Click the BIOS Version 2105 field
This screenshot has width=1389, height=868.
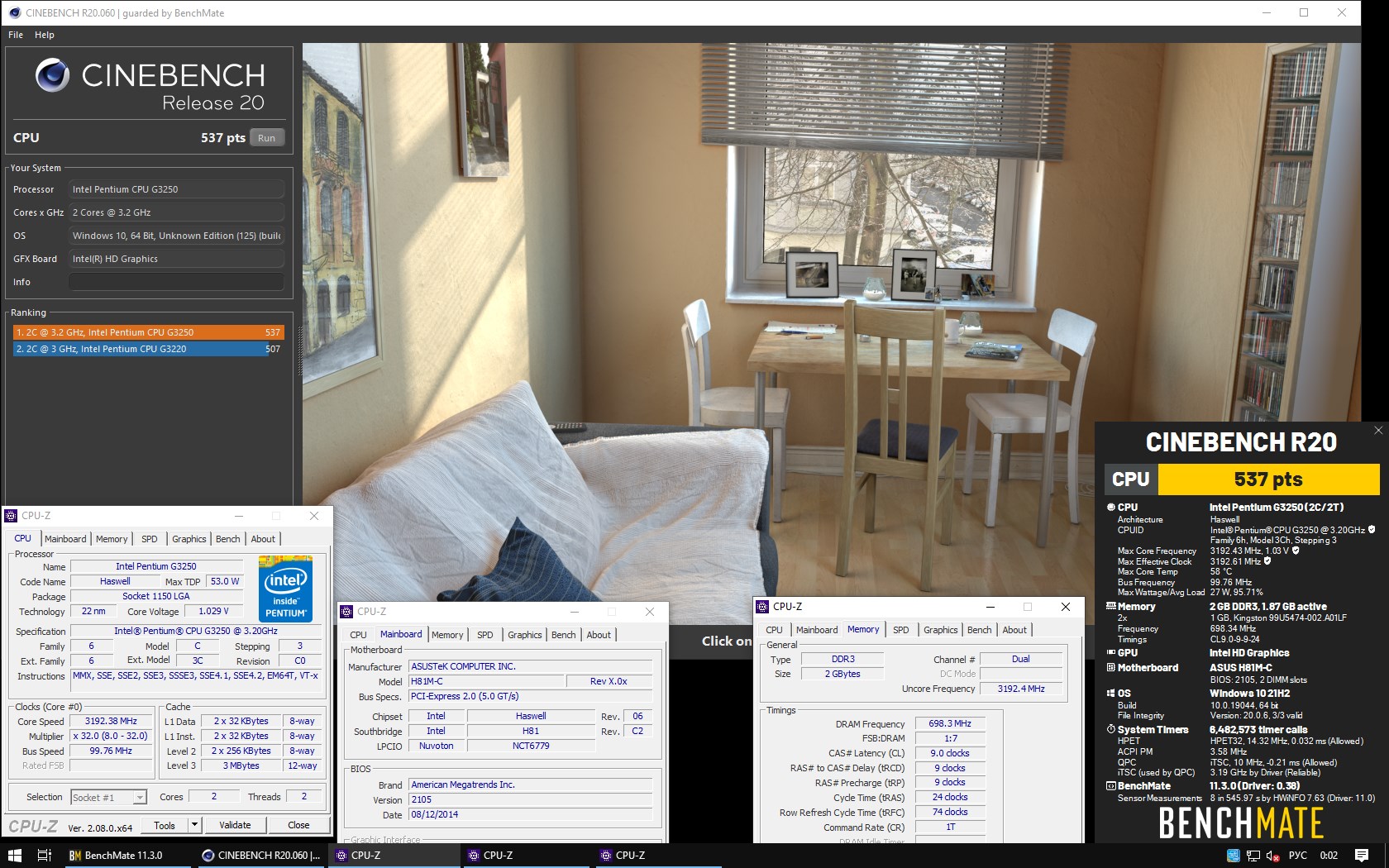[x=531, y=799]
